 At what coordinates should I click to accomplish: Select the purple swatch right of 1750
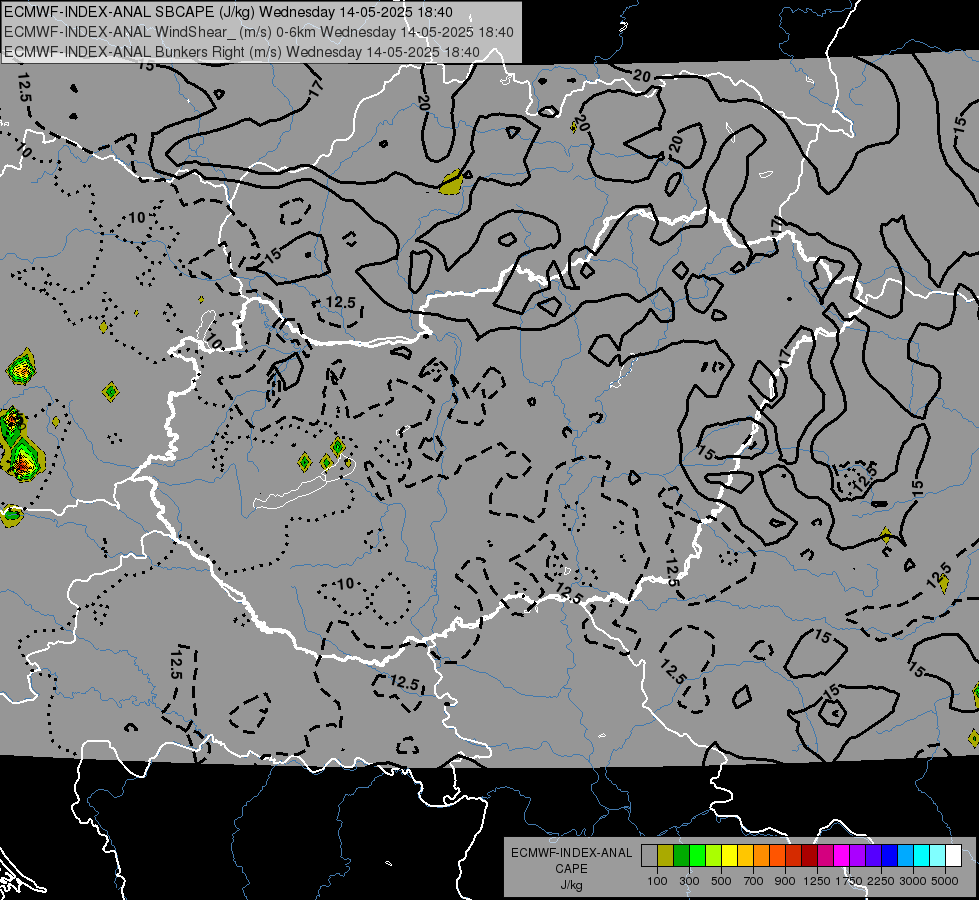(857, 855)
